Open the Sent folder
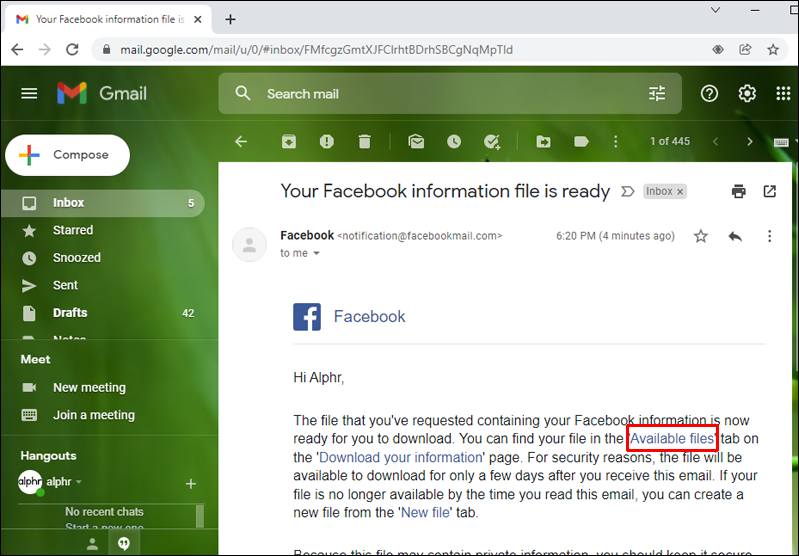 [x=102, y=285]
